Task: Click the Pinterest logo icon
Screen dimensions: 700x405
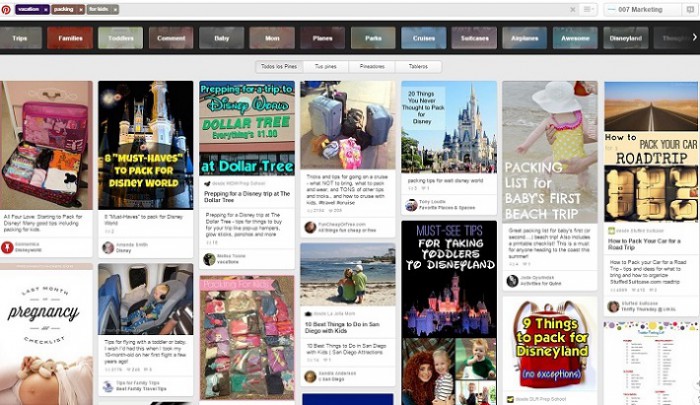Action: click(6, 9)
